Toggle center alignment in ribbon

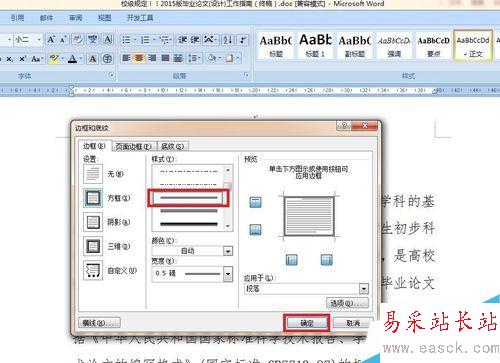pyautogui.click(x=139, y=59)
